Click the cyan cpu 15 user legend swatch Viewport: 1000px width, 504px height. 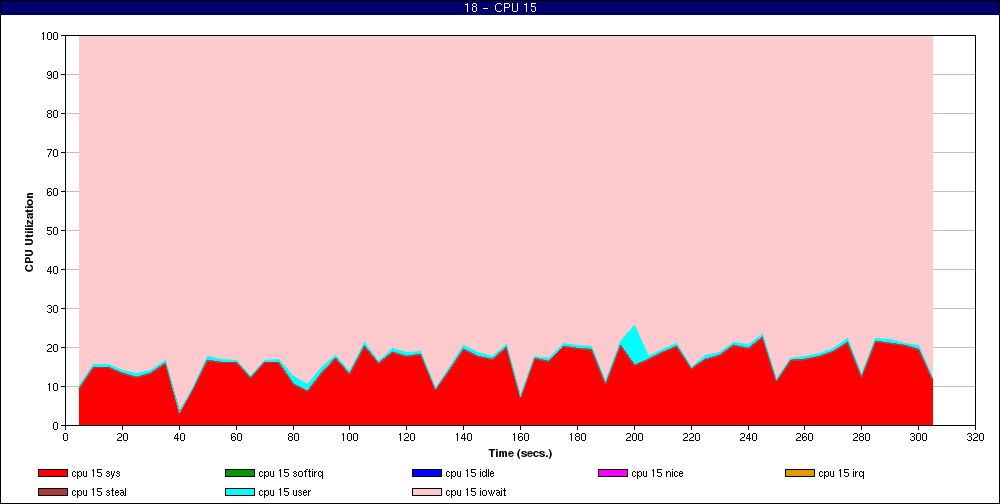[x=240, y=492]
